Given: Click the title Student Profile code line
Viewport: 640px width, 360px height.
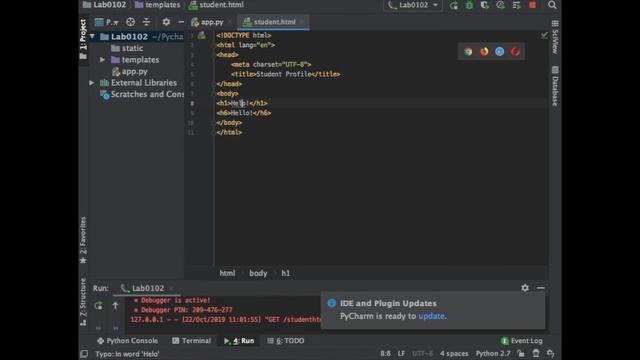Looking at the screenshot, I should tap(285, 74).
